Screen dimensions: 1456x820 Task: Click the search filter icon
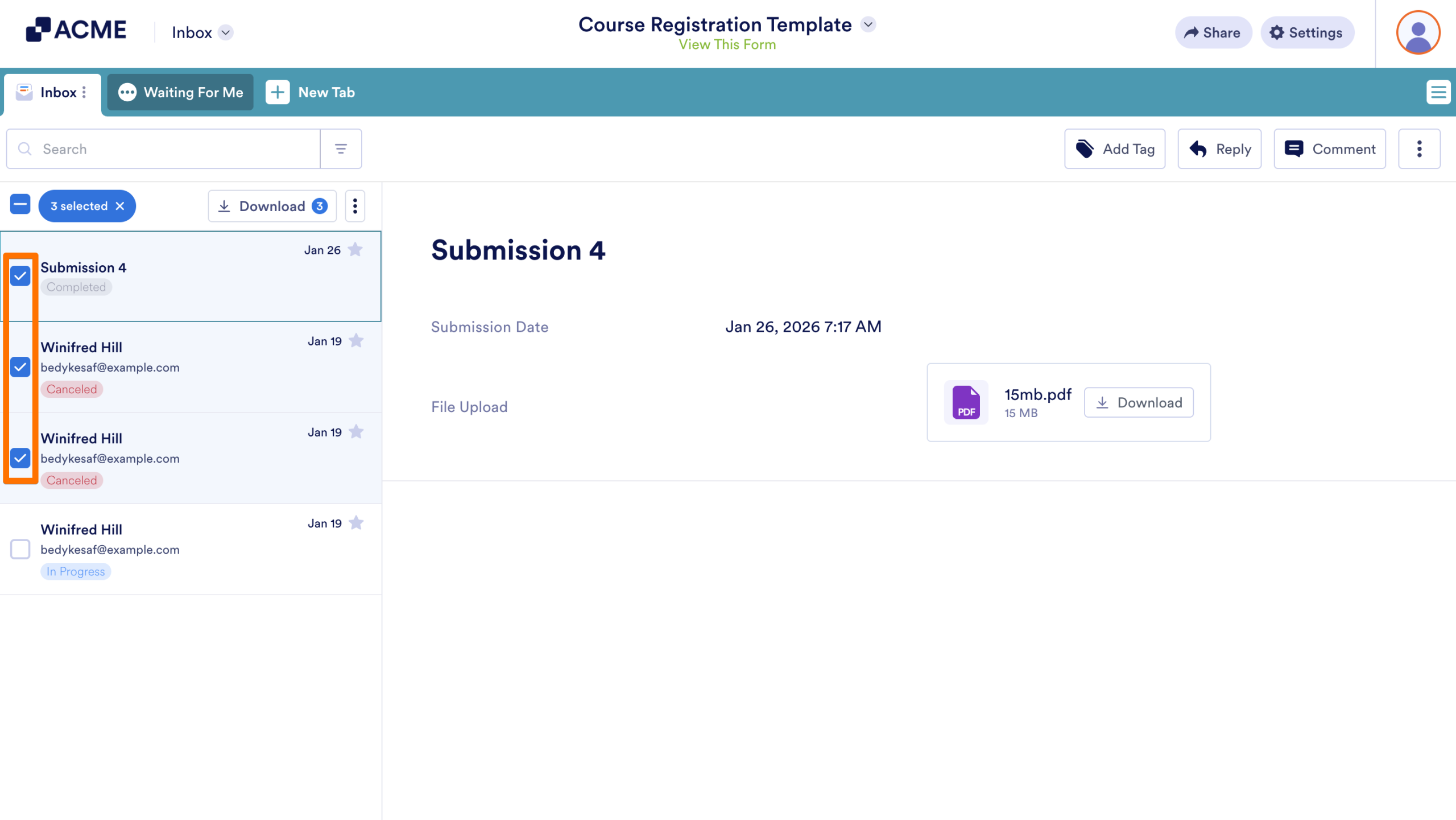click(x=341, y=149)
